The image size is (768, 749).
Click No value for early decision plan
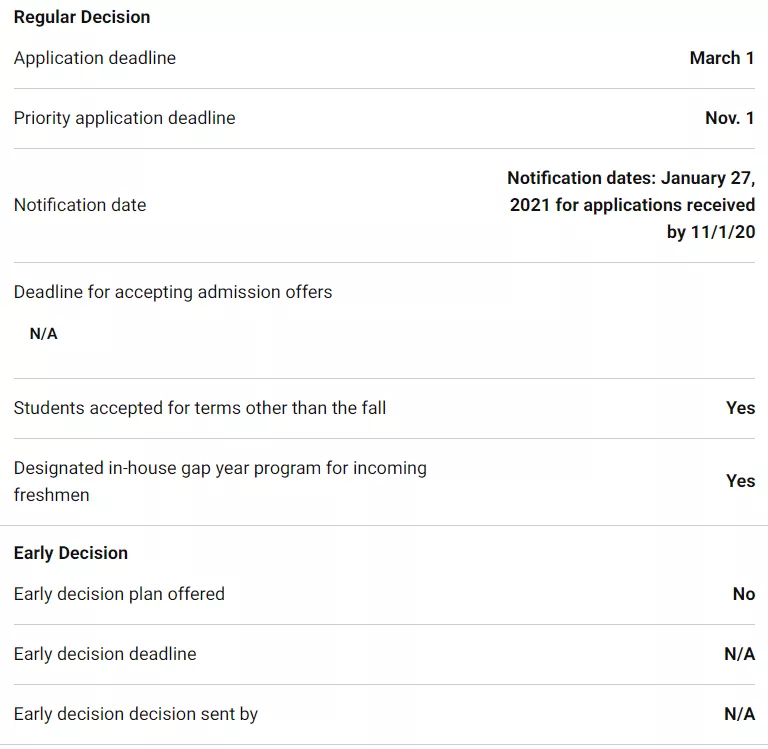coord(744,594)
